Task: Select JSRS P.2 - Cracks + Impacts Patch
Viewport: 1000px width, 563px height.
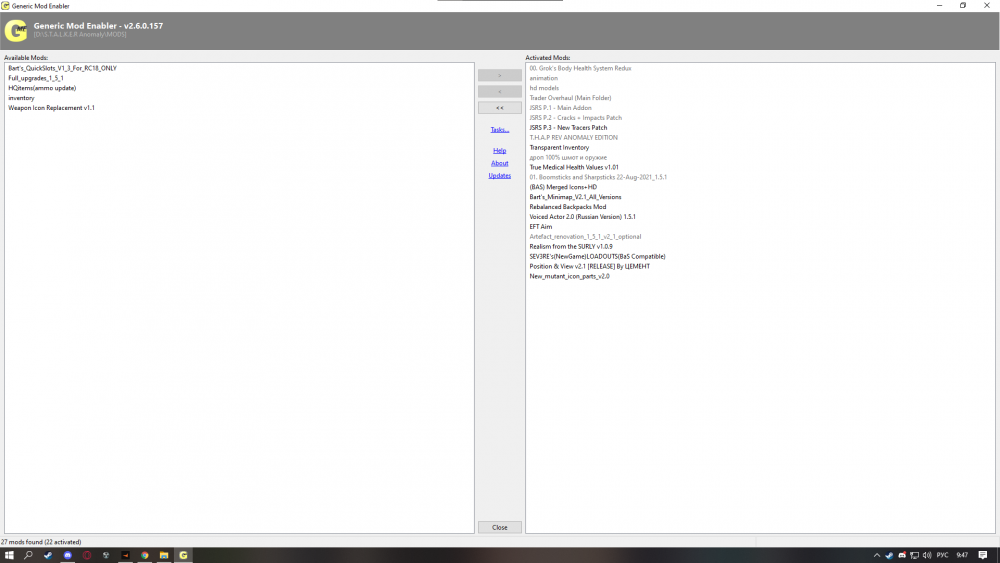Action: pyautogui.click(x=575, y=118)
